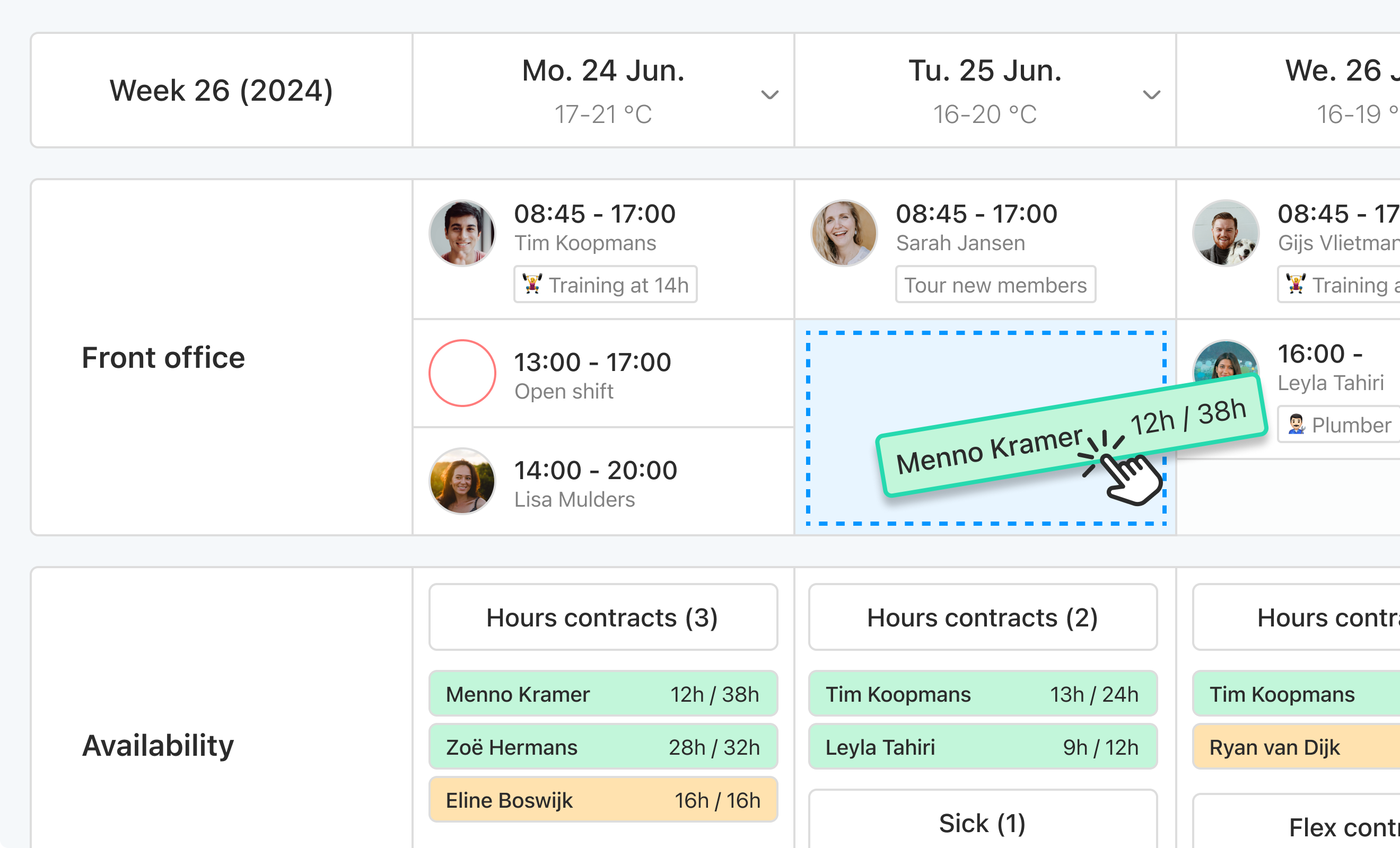
Task: Expand Hours contracts (3) under Monday
Action: pos(603,617)
